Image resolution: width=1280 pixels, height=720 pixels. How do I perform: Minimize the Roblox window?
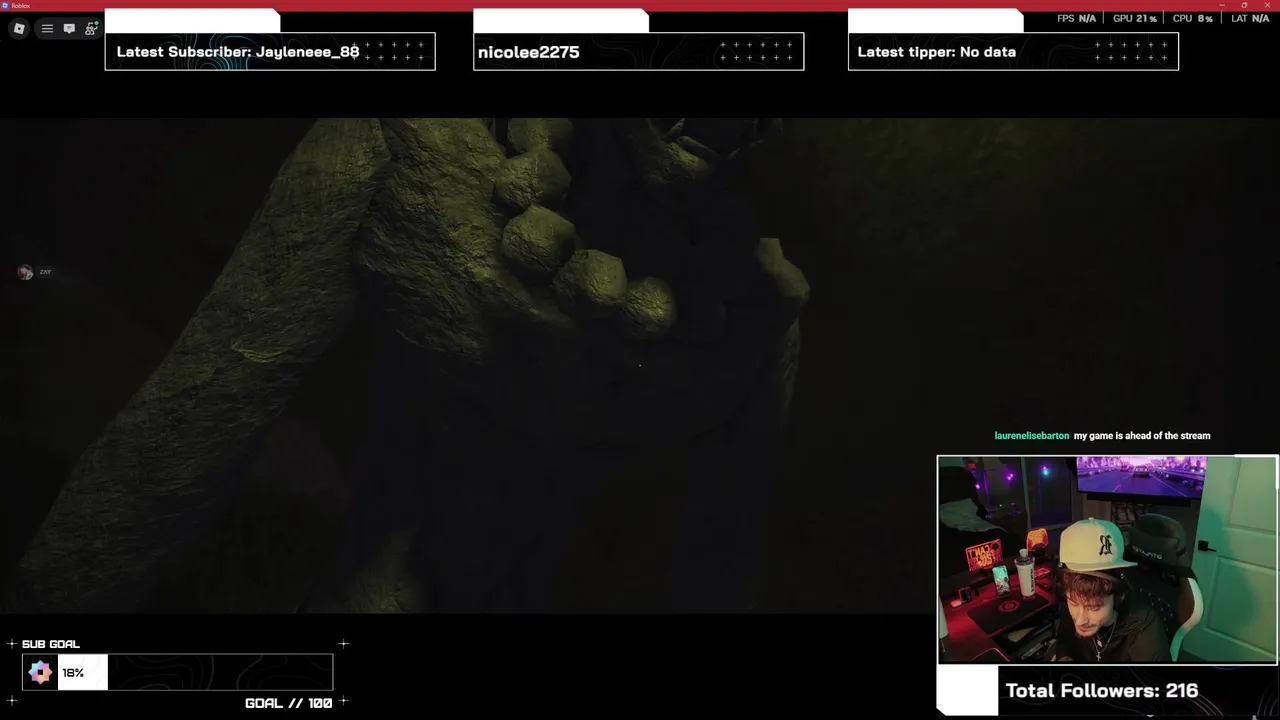(1222, 5)
